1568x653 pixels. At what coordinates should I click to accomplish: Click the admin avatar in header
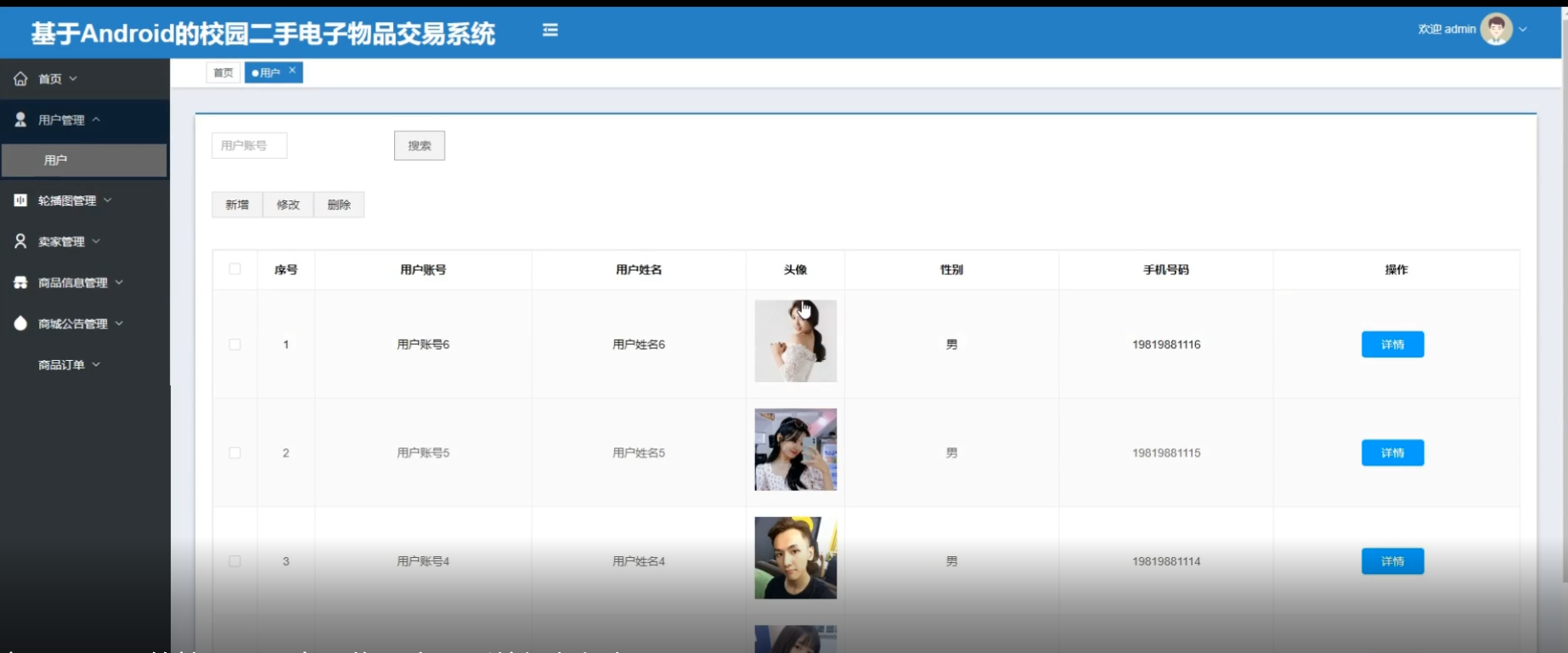click(1496, 29)
